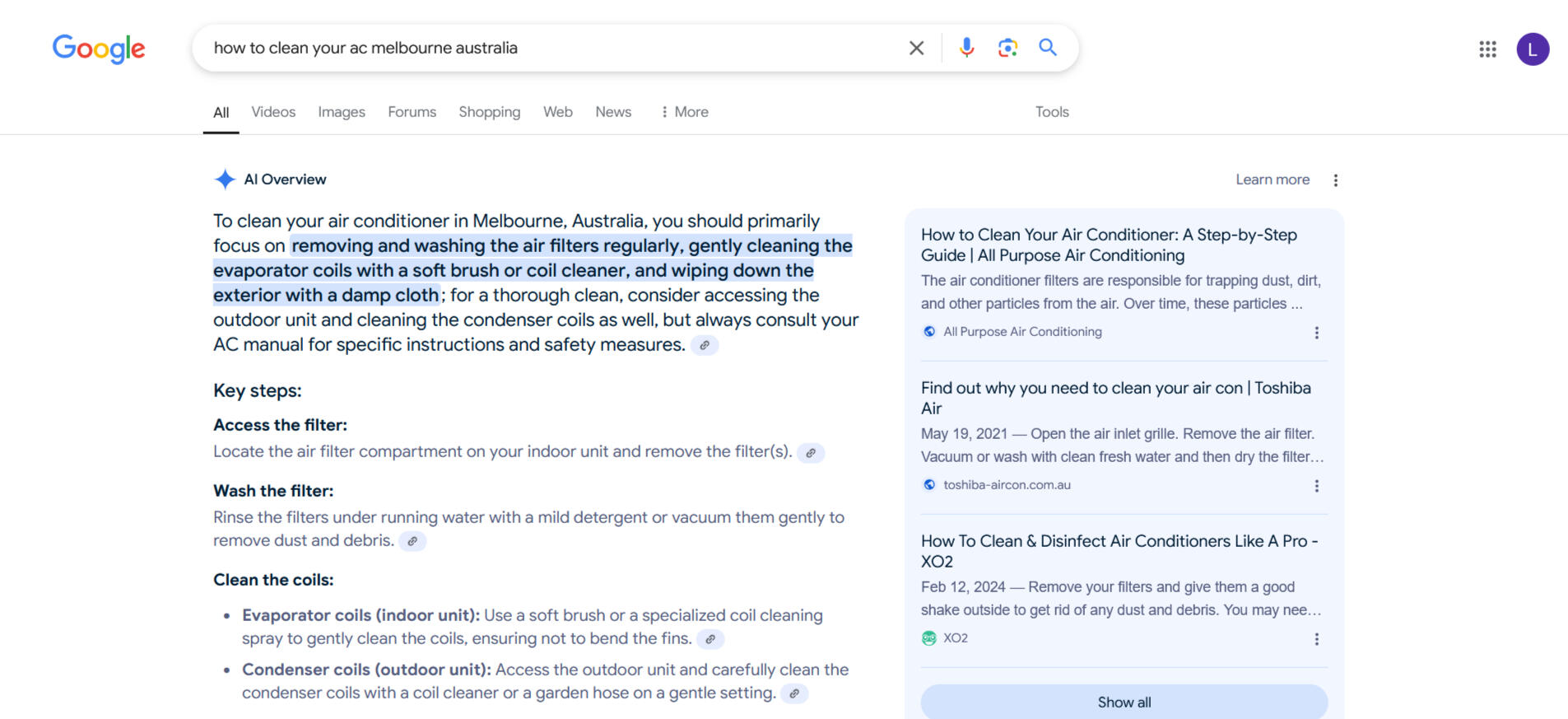Open source link after Access the filter step
The width and height of the screenshot is (1568, 719).
(811, 453)
